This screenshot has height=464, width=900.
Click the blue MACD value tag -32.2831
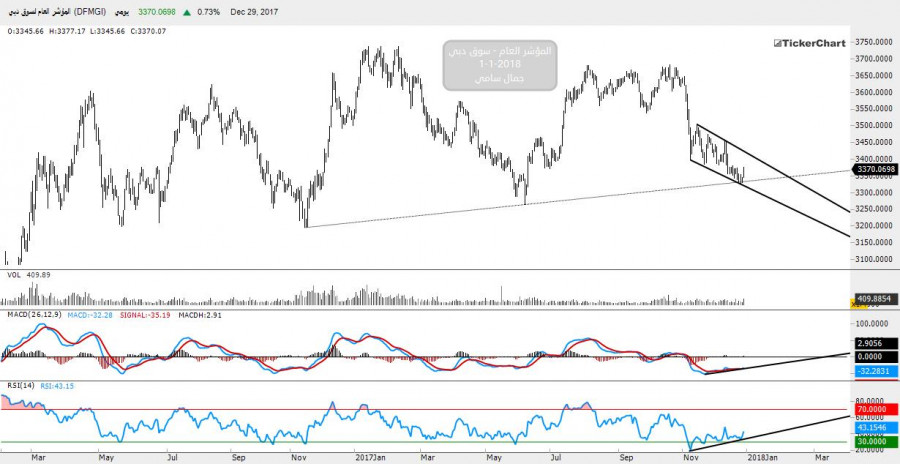coord(874,371)
